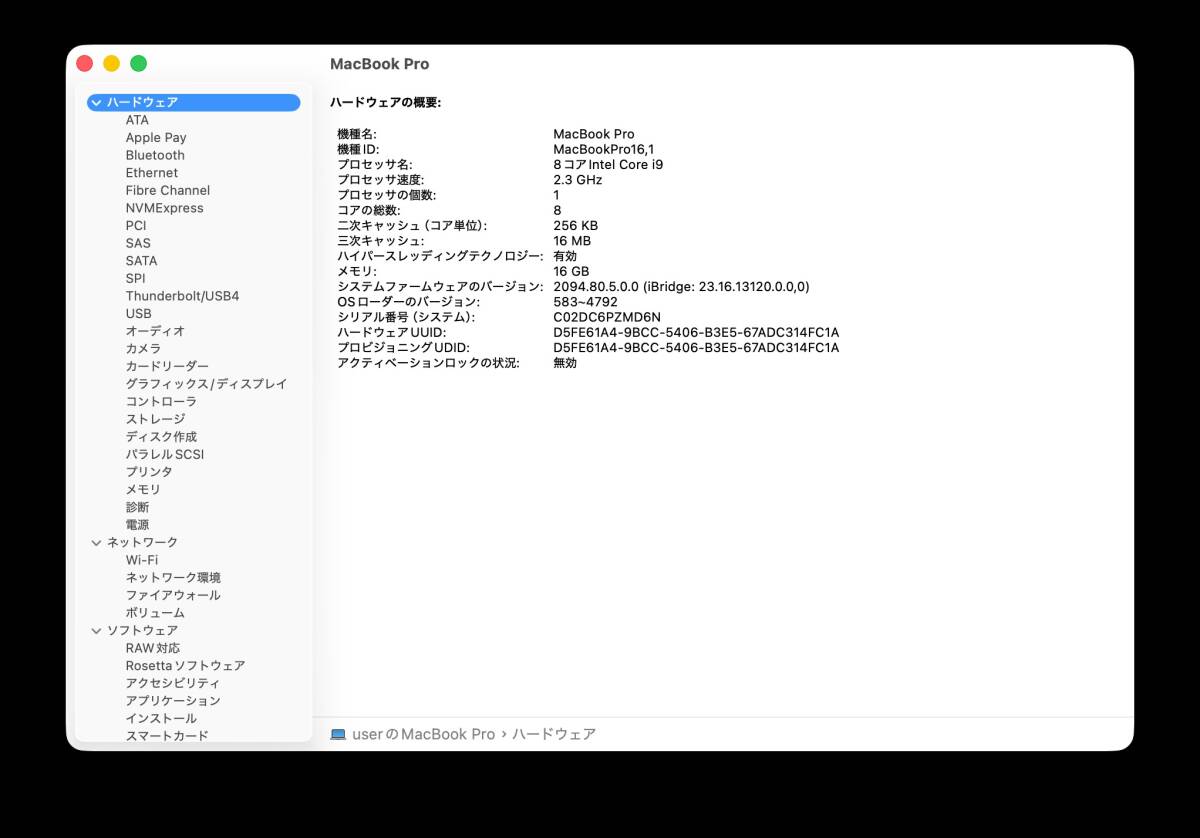Open グラフィックス/ディスプレイ information
Screen dimensions: 1200x838
click(x=204, y=383)
